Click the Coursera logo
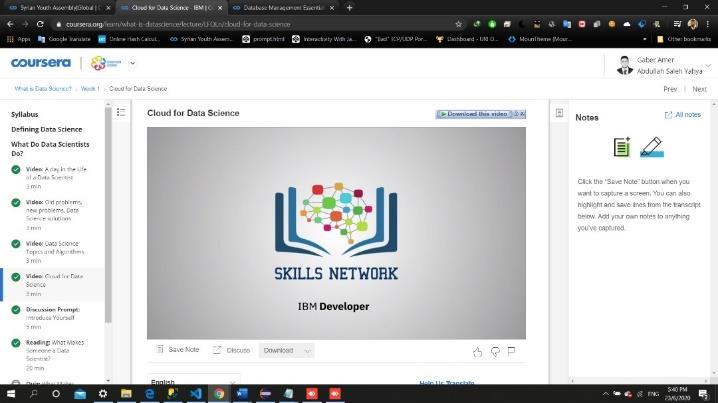The image size is (718, 403). click(x=41, y=63)
